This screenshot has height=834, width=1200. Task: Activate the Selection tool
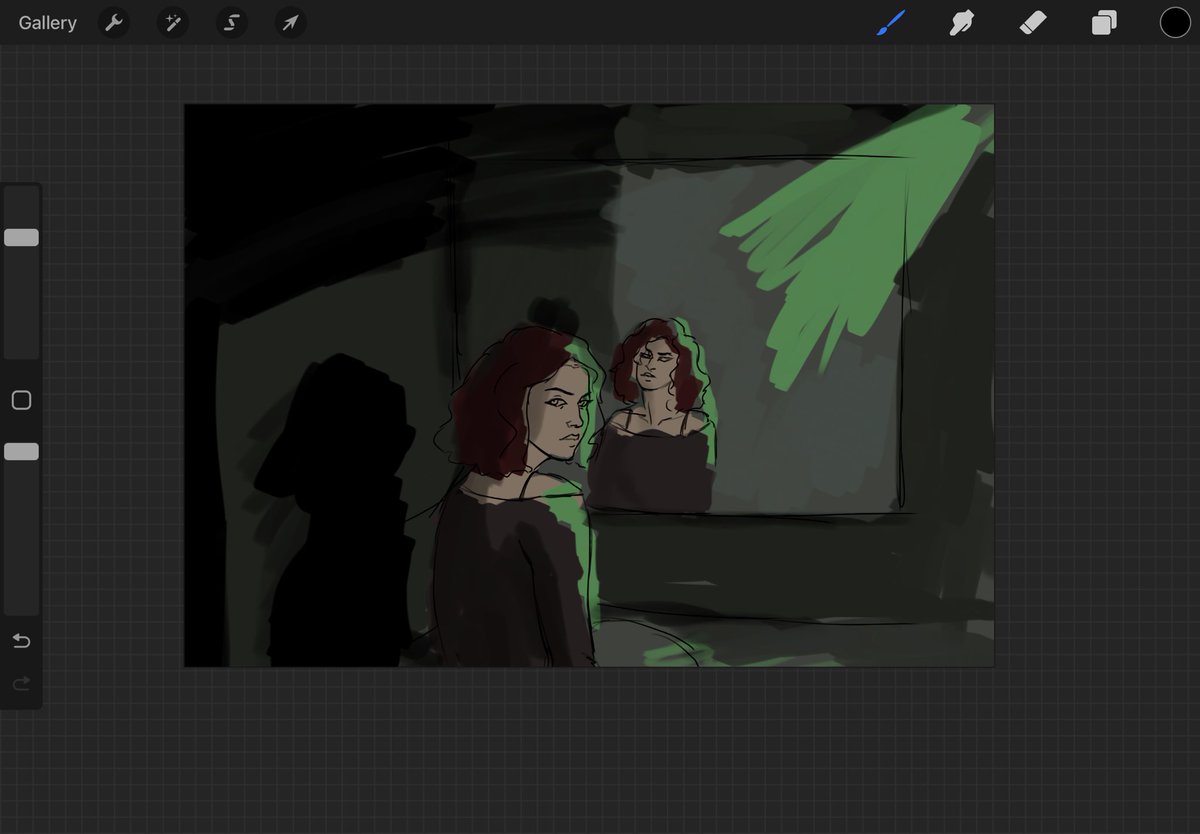[232, 22]
